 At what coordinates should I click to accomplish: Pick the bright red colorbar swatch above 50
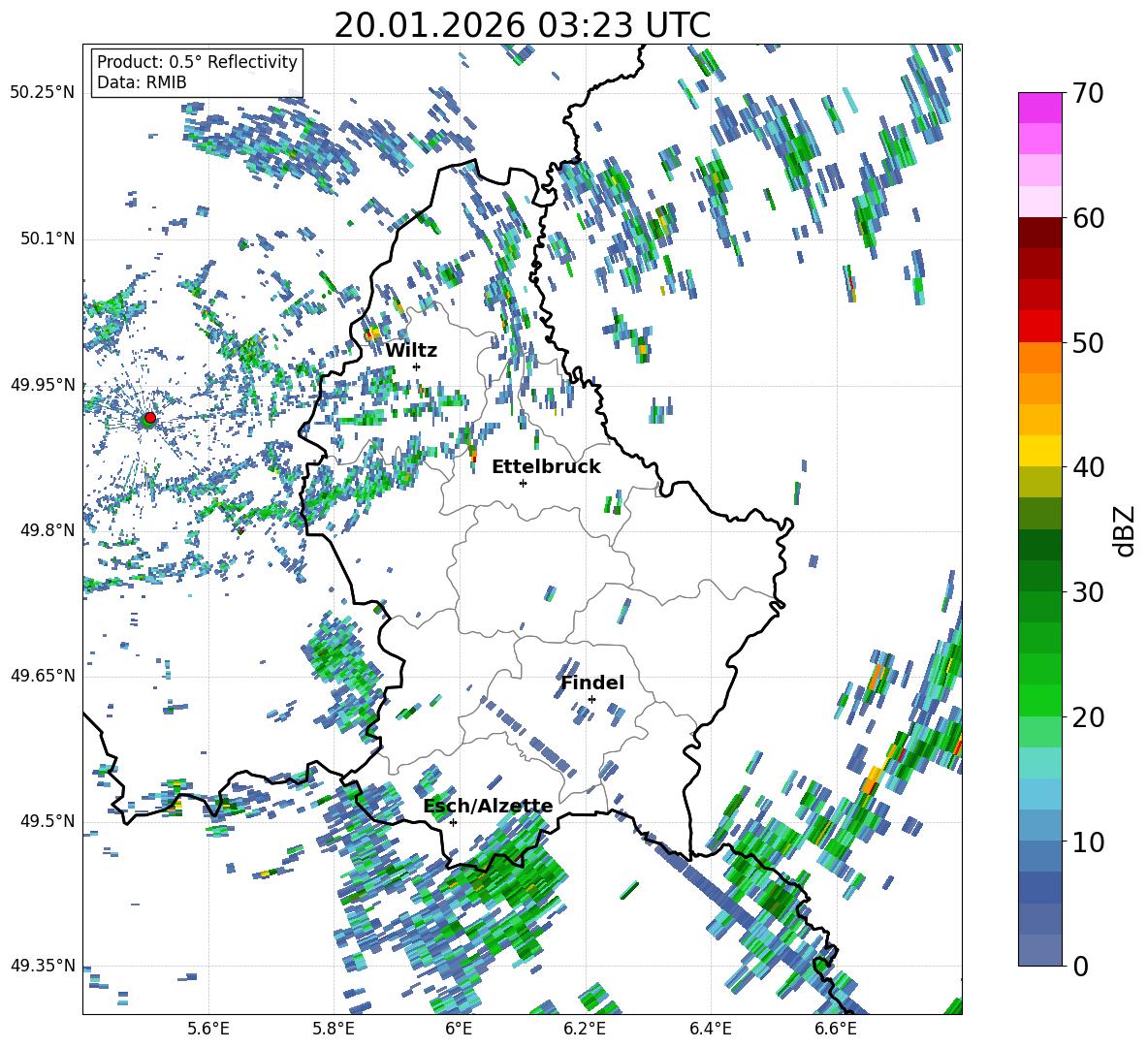(x=1039, y=327)
